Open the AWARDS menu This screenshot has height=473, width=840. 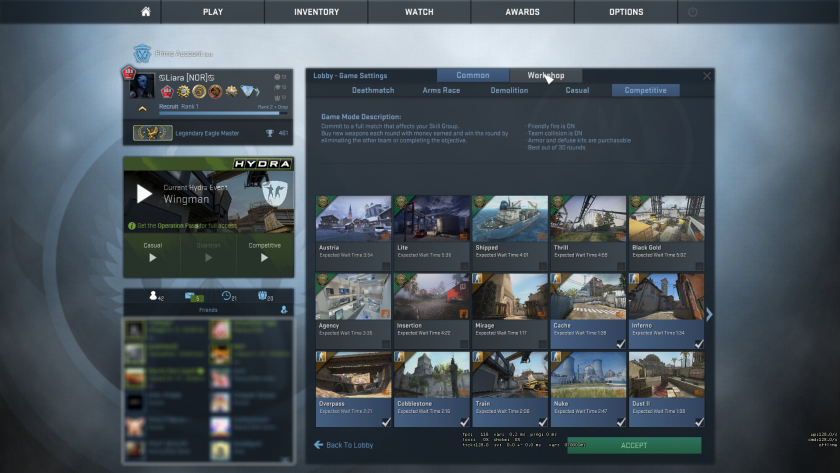[x=522, y=12]
